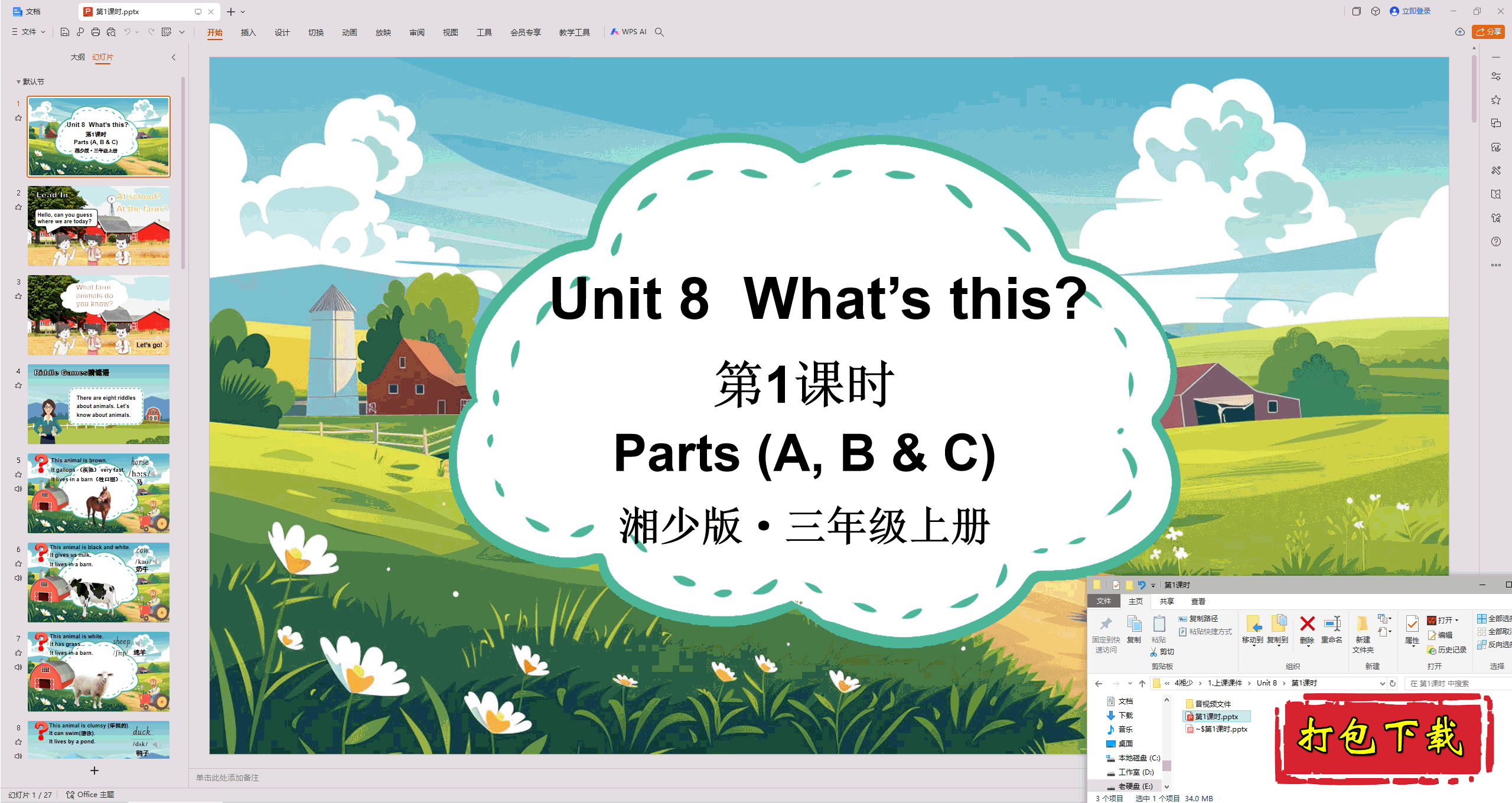This screenshot has height=803, width=1512.
Task: Click the red Delete X in Explorer
Action: click(x=1308, y=624)
